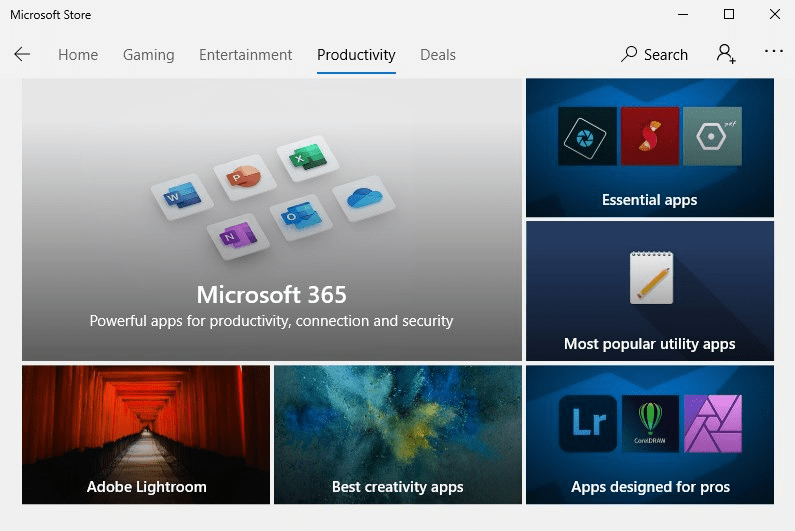The image size is (795, 531).
Task: Click the hexagon PDF app icon
Action: pos(712,136)
